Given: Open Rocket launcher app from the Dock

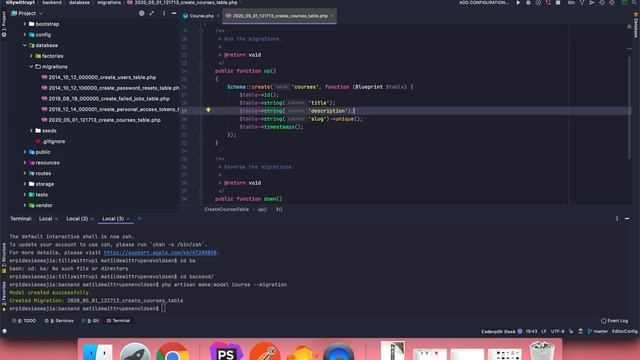Looking at the screenshot, I should click(x=135, y=352).
